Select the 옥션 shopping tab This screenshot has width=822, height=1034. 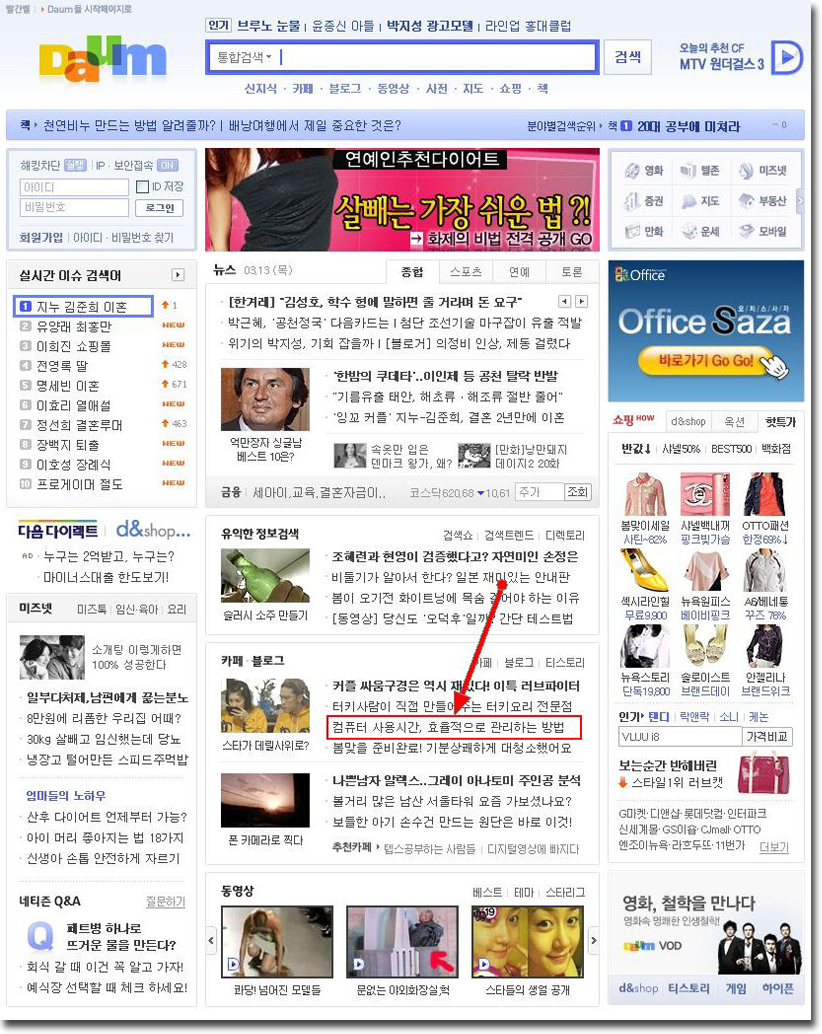tap(734, 421)
